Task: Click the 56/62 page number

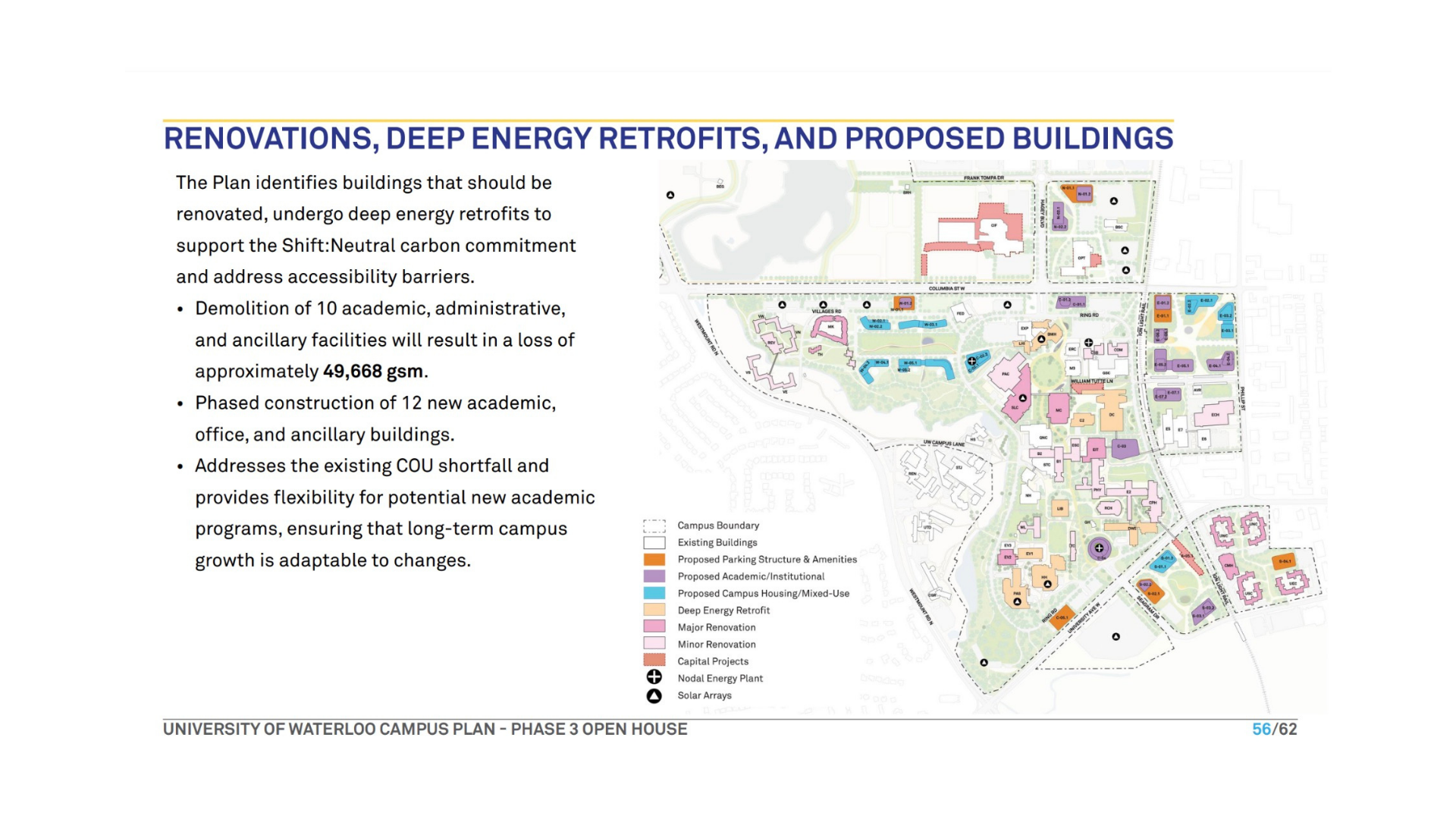Action: tap(1274, 730)
